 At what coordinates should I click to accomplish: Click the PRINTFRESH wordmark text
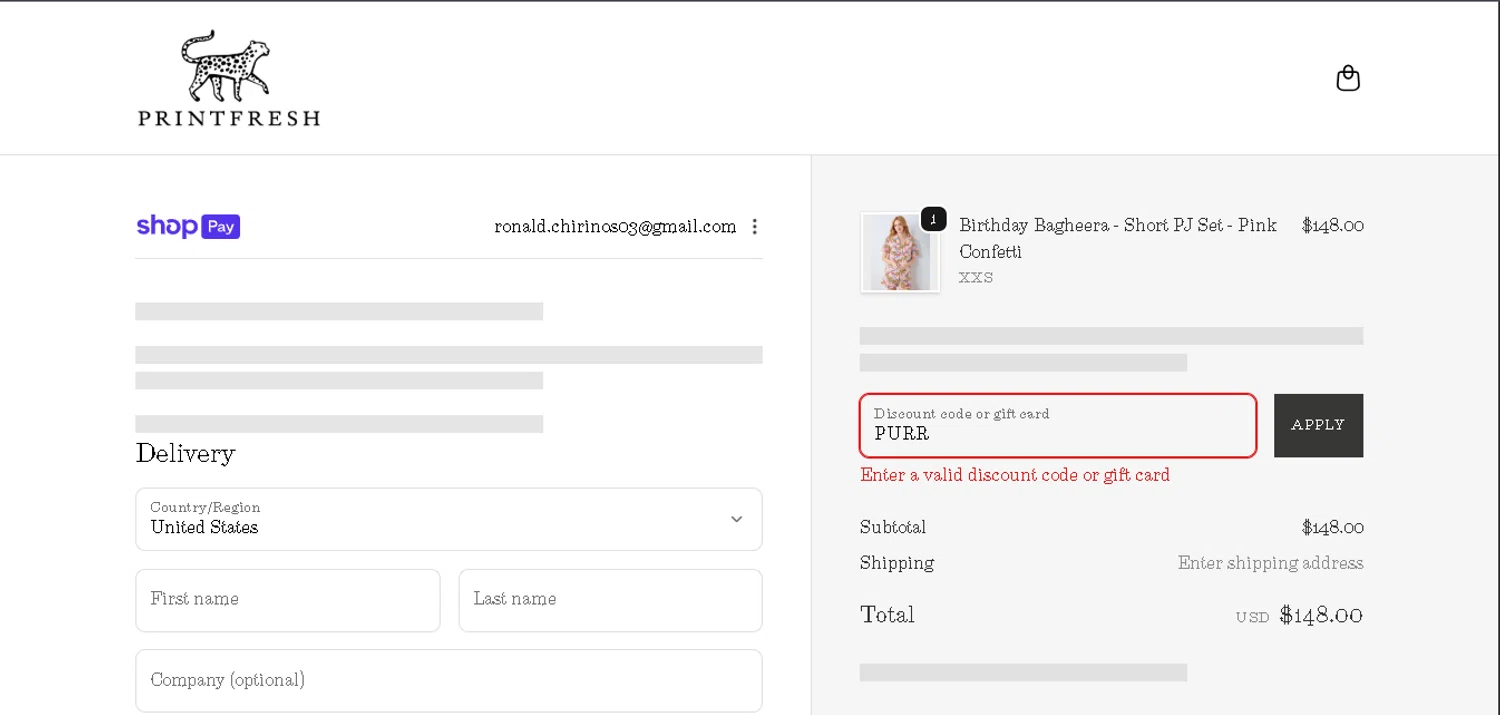point(229,118)
